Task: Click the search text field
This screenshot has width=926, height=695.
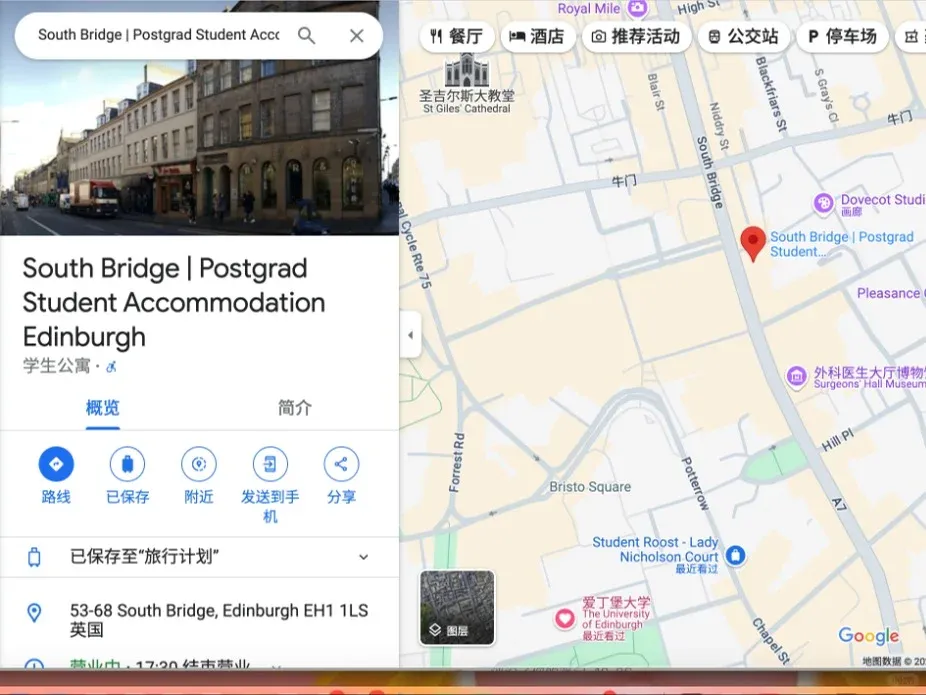Action: [158, 35]
